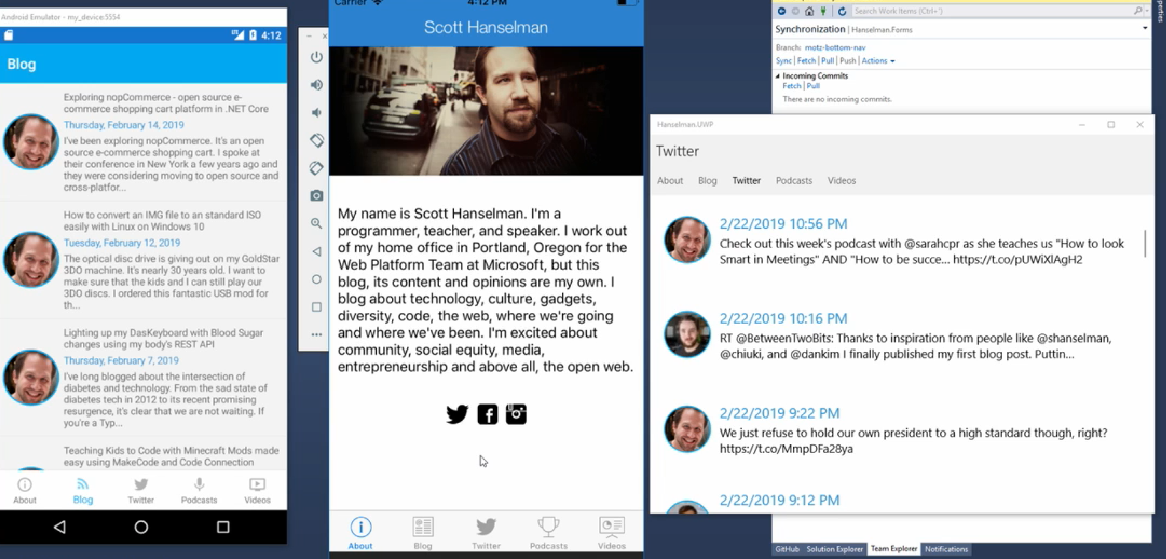Click the emulator volume down icon
This screenshot has height=559, width=1166.
pos(317,112)
